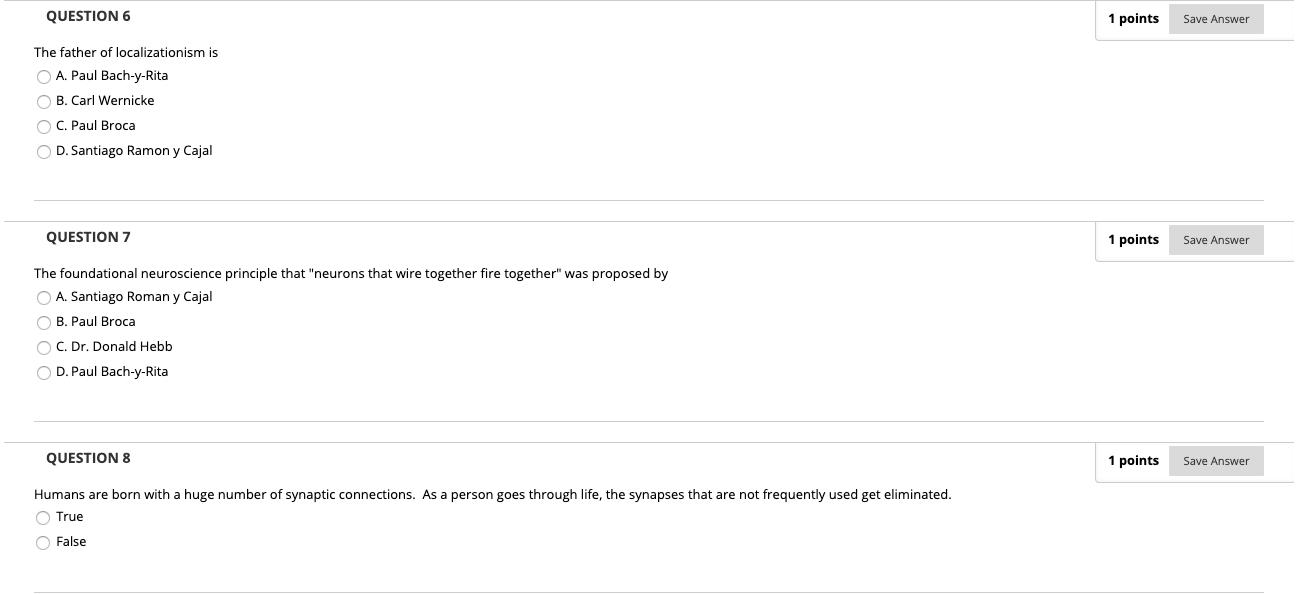Click the 1 points label beside Question 6
The height and width of the screenshot is (594, 1300).
[1133, 18]
